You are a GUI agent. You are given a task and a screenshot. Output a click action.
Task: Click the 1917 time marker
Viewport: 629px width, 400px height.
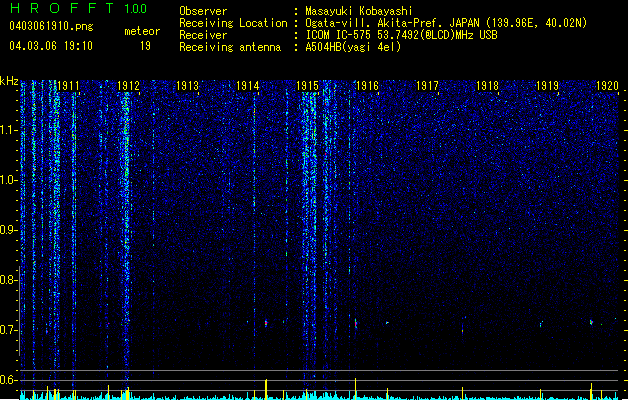tap(427, 85)
